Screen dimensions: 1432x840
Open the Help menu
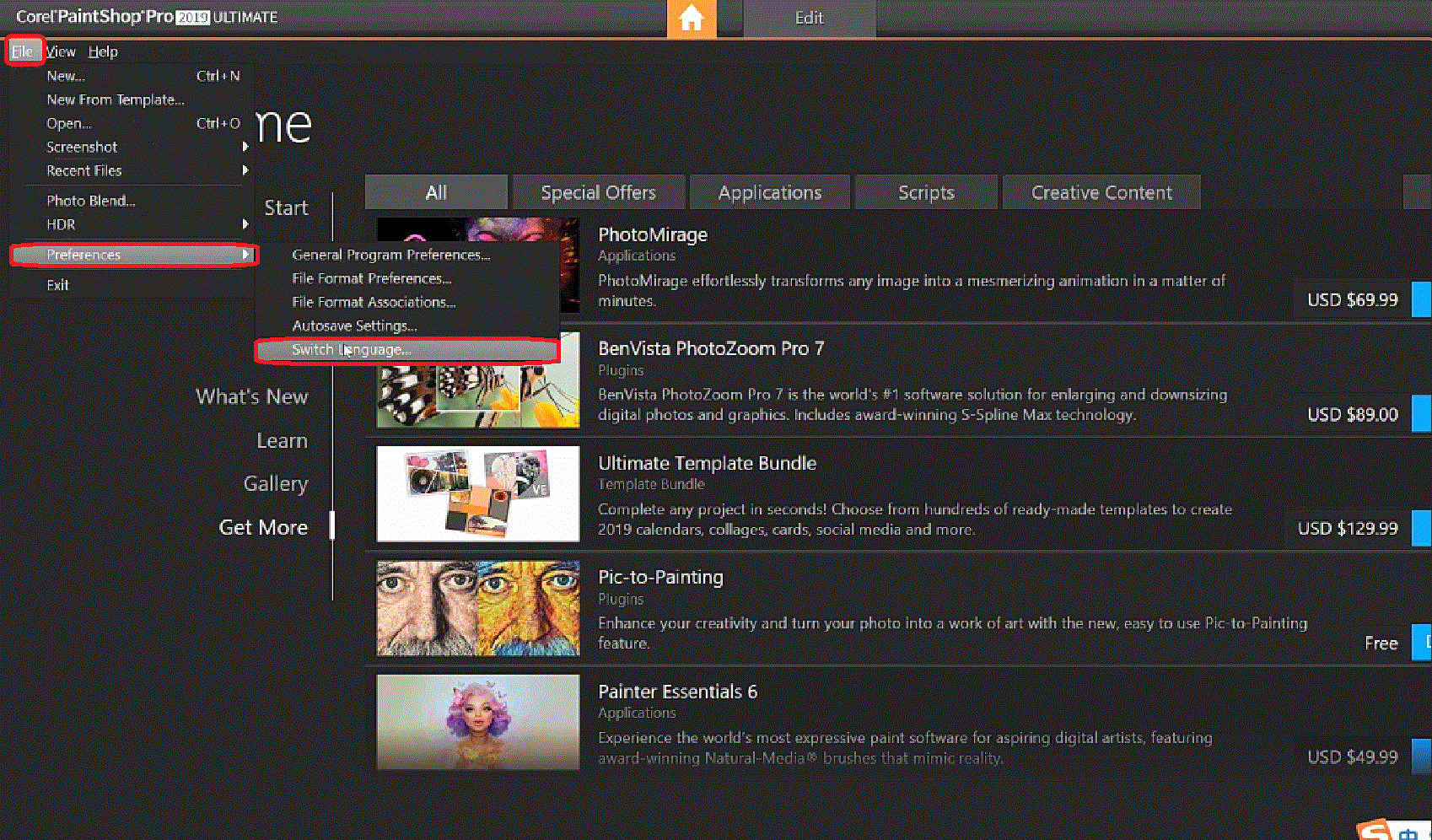pyautogui.click(x=103, y=51)
